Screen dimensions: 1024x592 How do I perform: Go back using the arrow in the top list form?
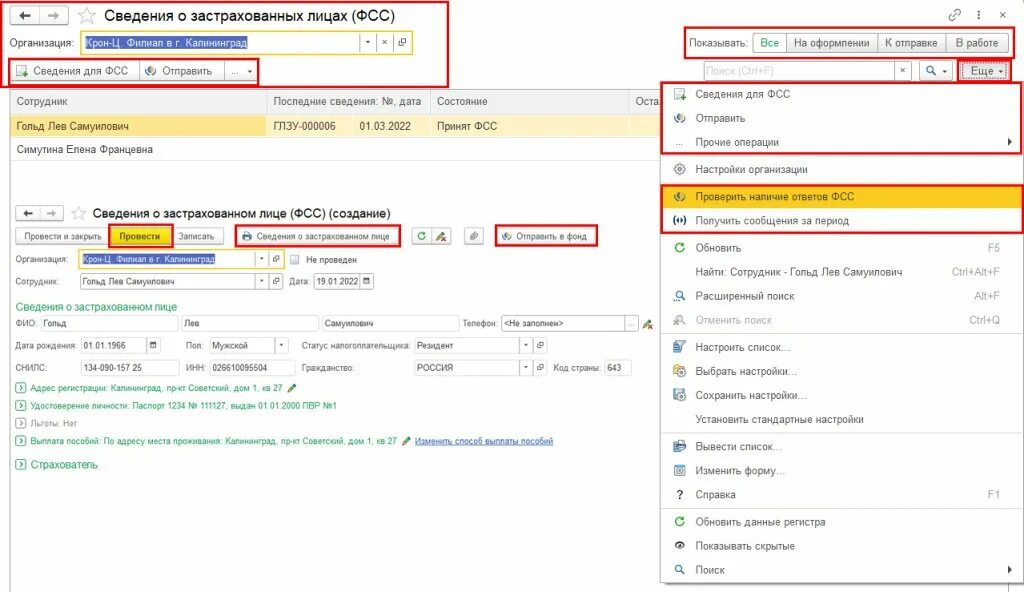click(25, 16)
